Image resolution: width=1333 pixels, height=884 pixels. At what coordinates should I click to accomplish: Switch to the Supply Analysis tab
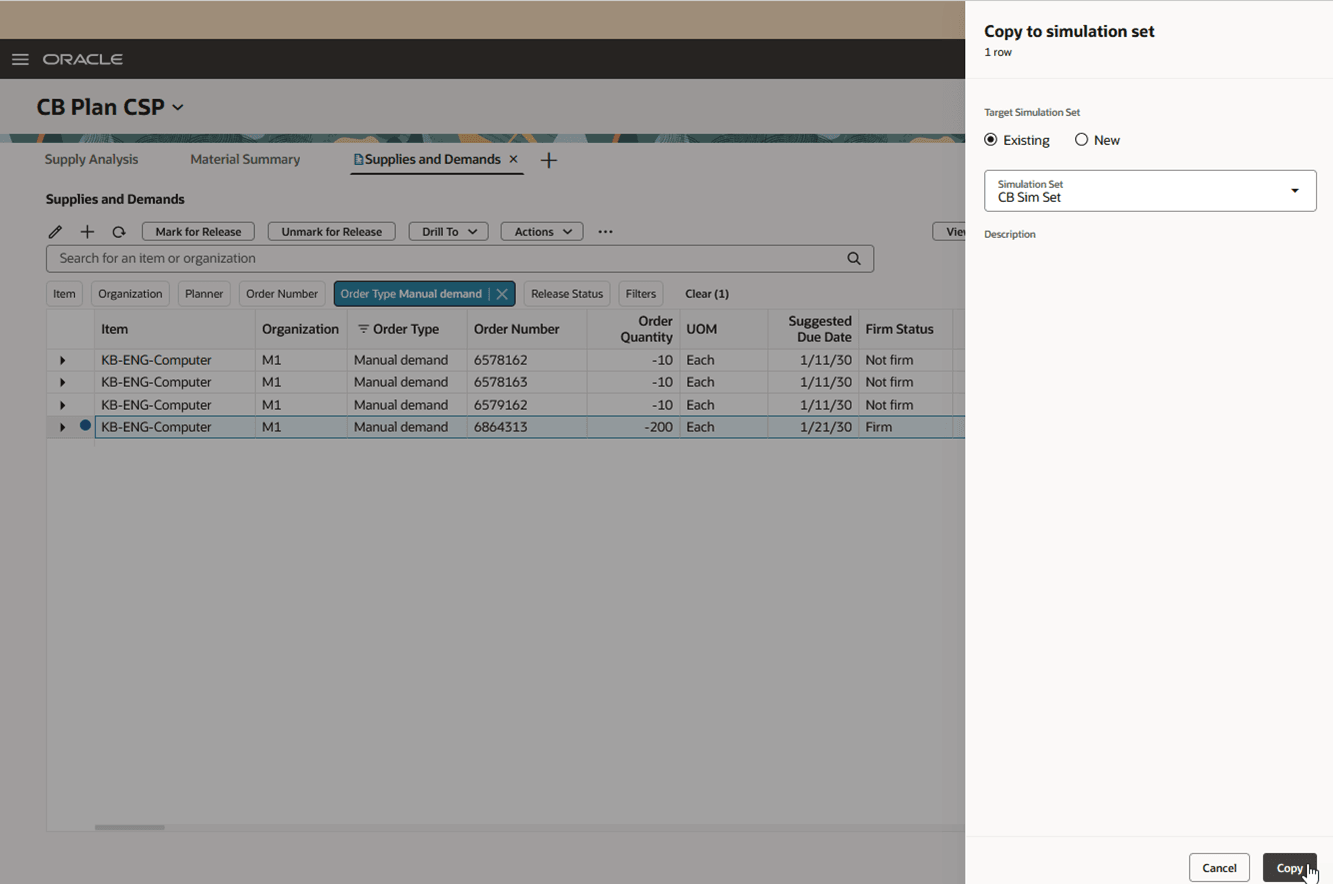(x=91, y=159)
